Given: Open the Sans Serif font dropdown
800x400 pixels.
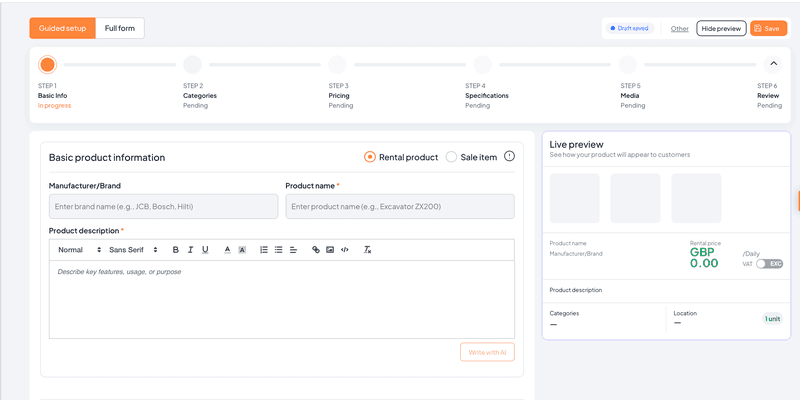Looking at the screenshot, I should [x=133, y=250].
